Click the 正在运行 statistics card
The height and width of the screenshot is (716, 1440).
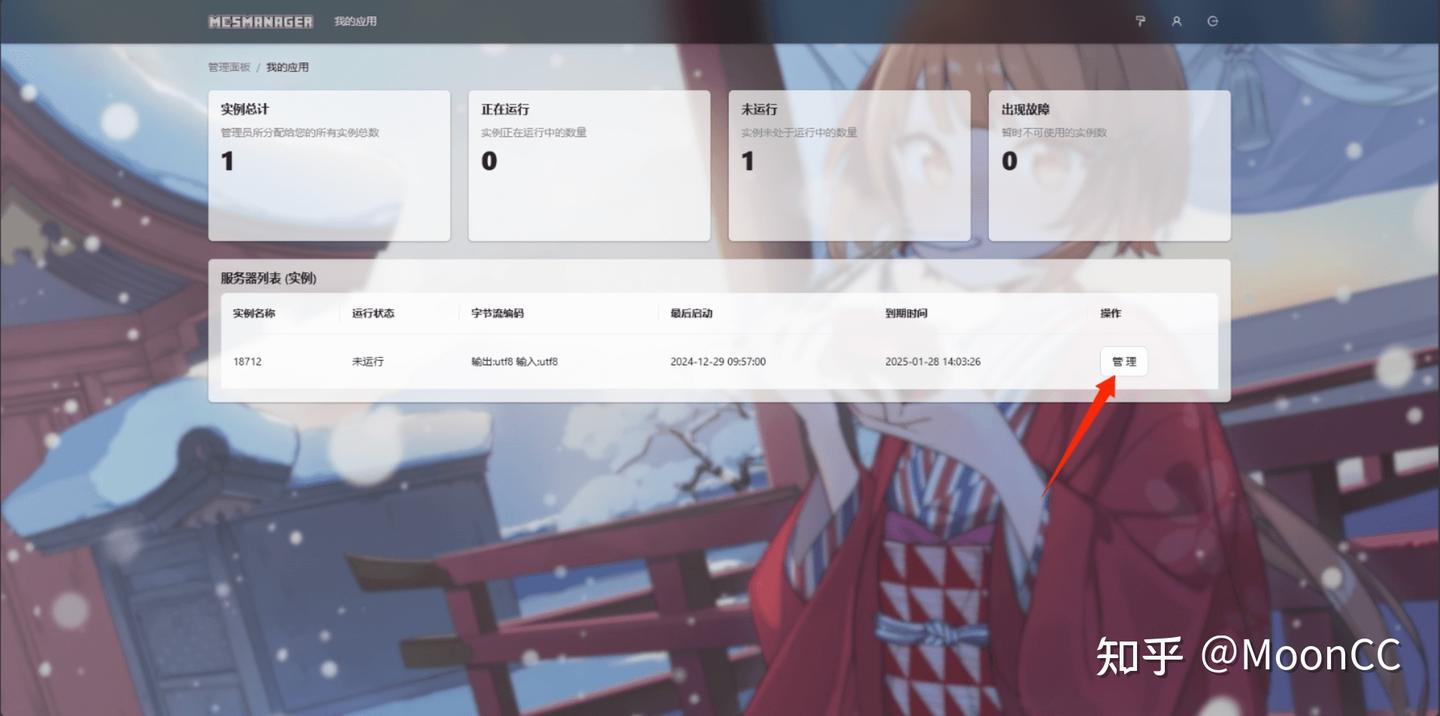coord(589,165)
